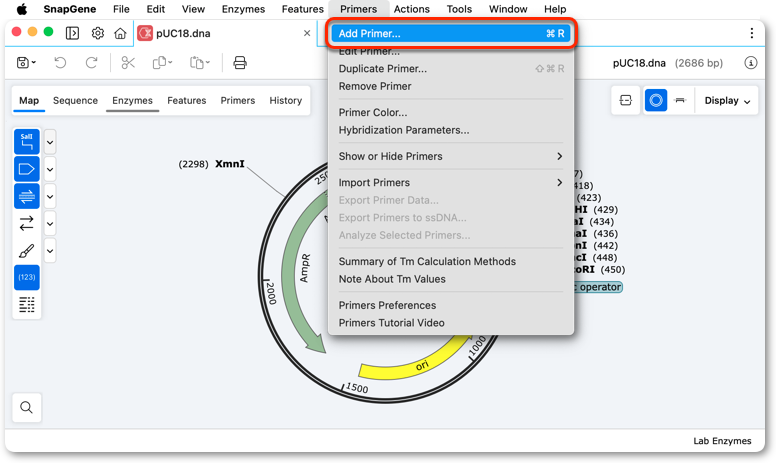Click the fit-to-window map icon

click(626, 100)
